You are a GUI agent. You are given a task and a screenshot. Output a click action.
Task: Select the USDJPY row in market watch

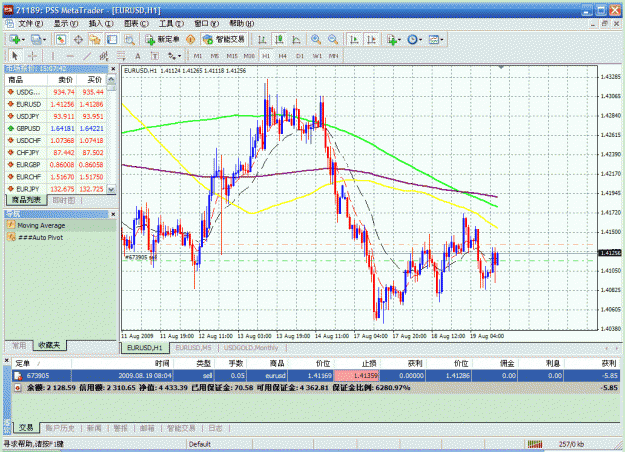[x=55, y=116]
